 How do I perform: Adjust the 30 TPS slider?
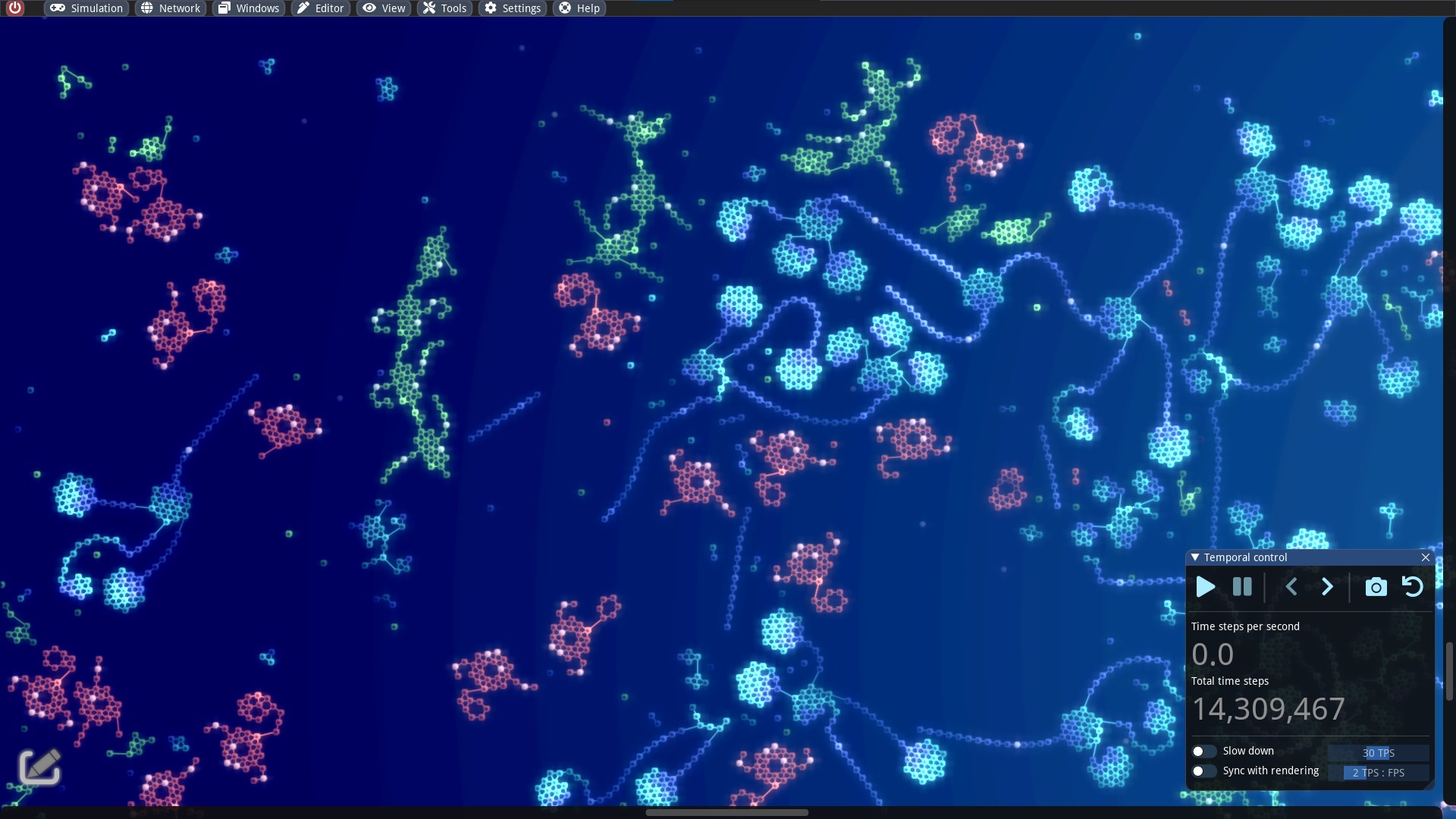click(1378, 753)
